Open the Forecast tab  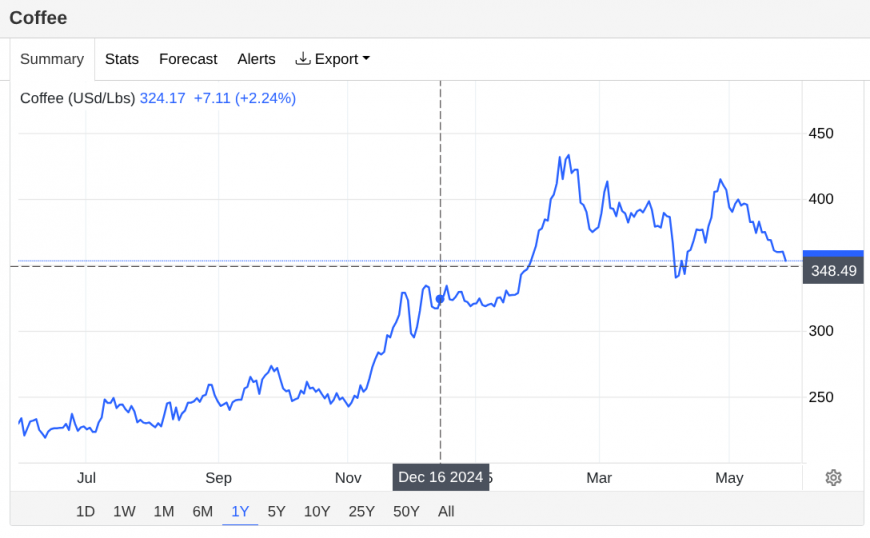(188, 59)
